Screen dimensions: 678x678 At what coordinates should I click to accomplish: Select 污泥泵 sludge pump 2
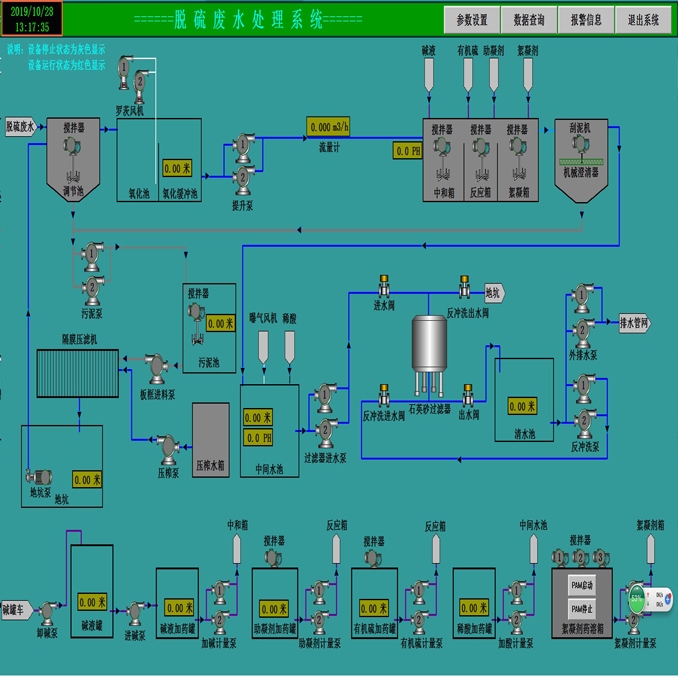92,290
